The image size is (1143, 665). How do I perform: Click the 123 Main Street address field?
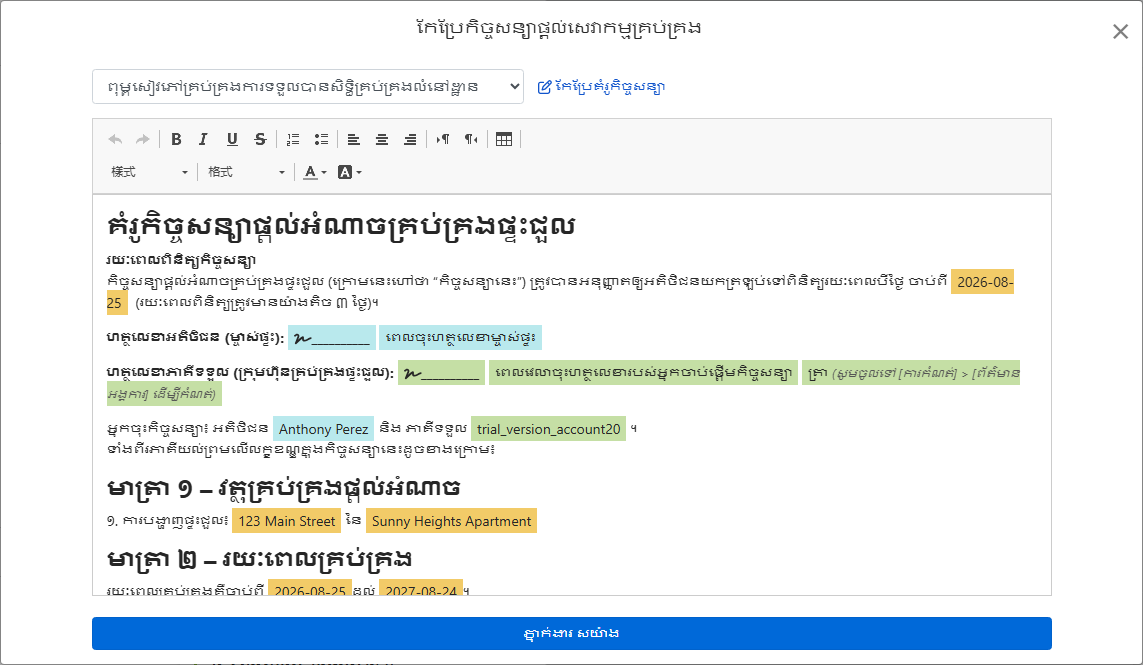[x=286, y=521]
